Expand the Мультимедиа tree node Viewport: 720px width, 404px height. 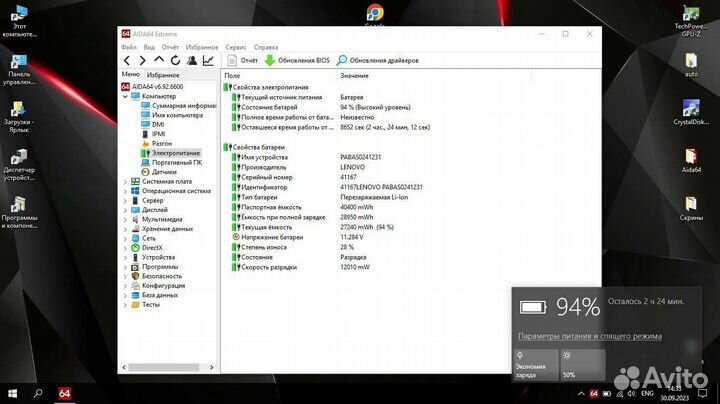point(125,219)
